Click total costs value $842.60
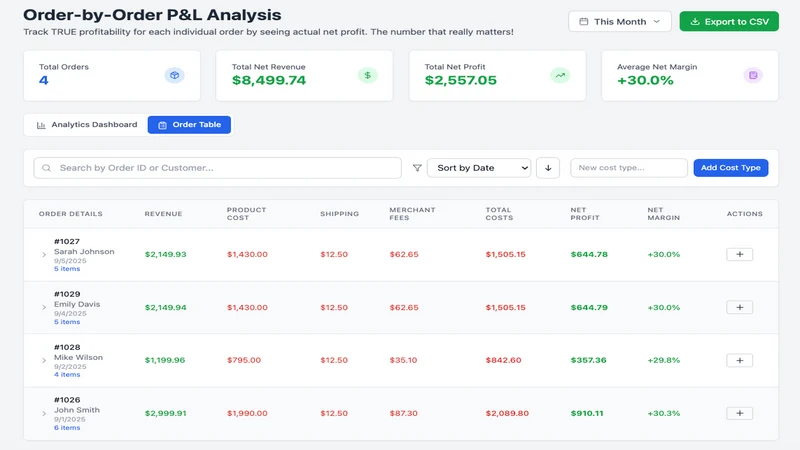 click(503, 360)
